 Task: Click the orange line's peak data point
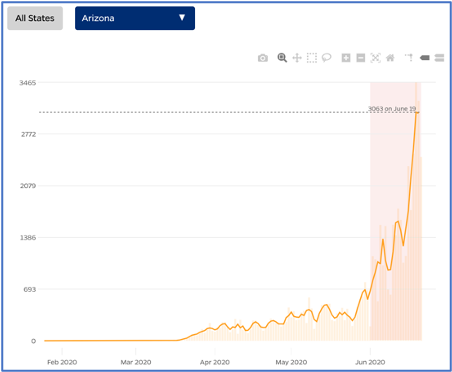[417, 113]
